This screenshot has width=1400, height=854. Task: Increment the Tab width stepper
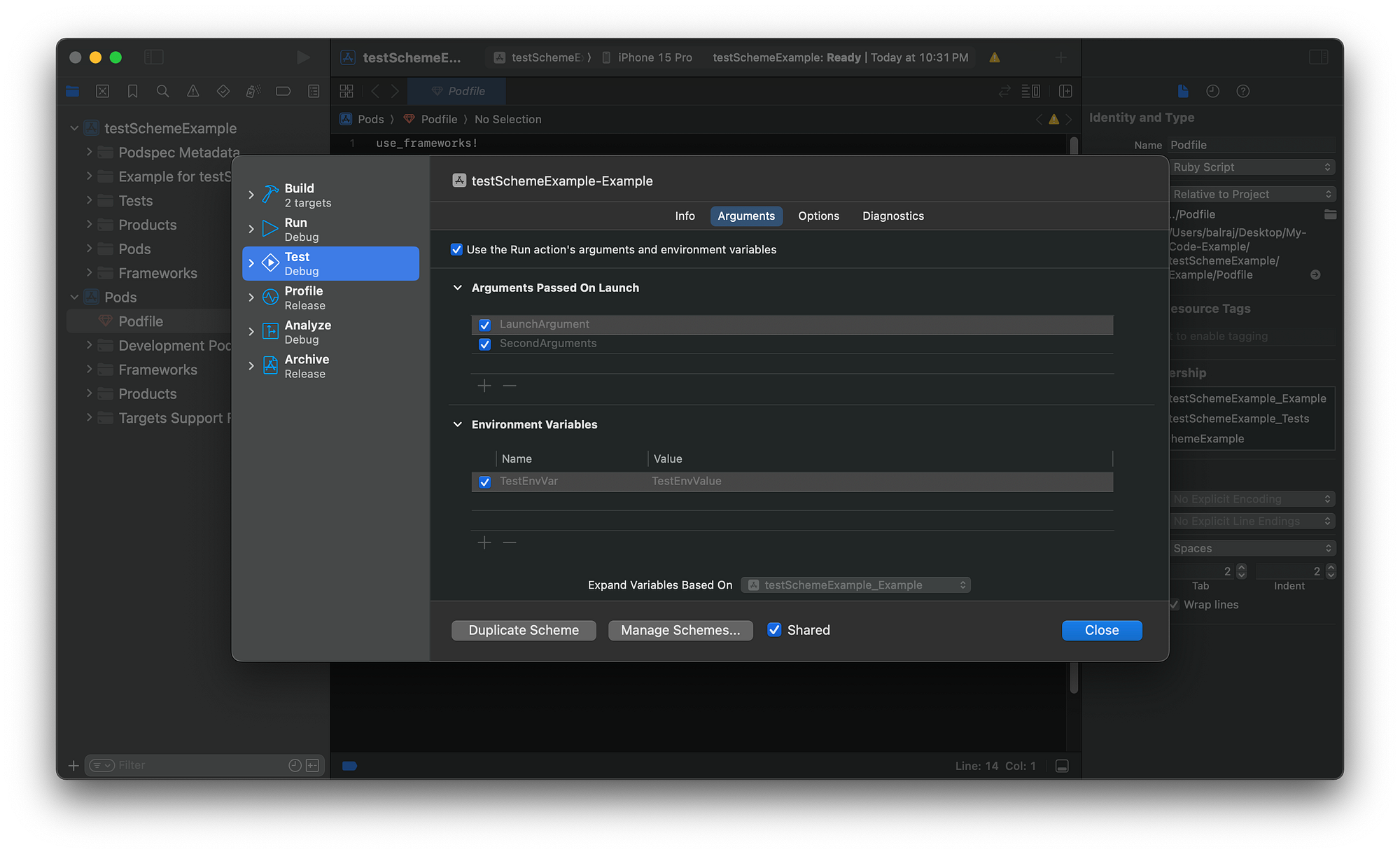coord(1241,568)
